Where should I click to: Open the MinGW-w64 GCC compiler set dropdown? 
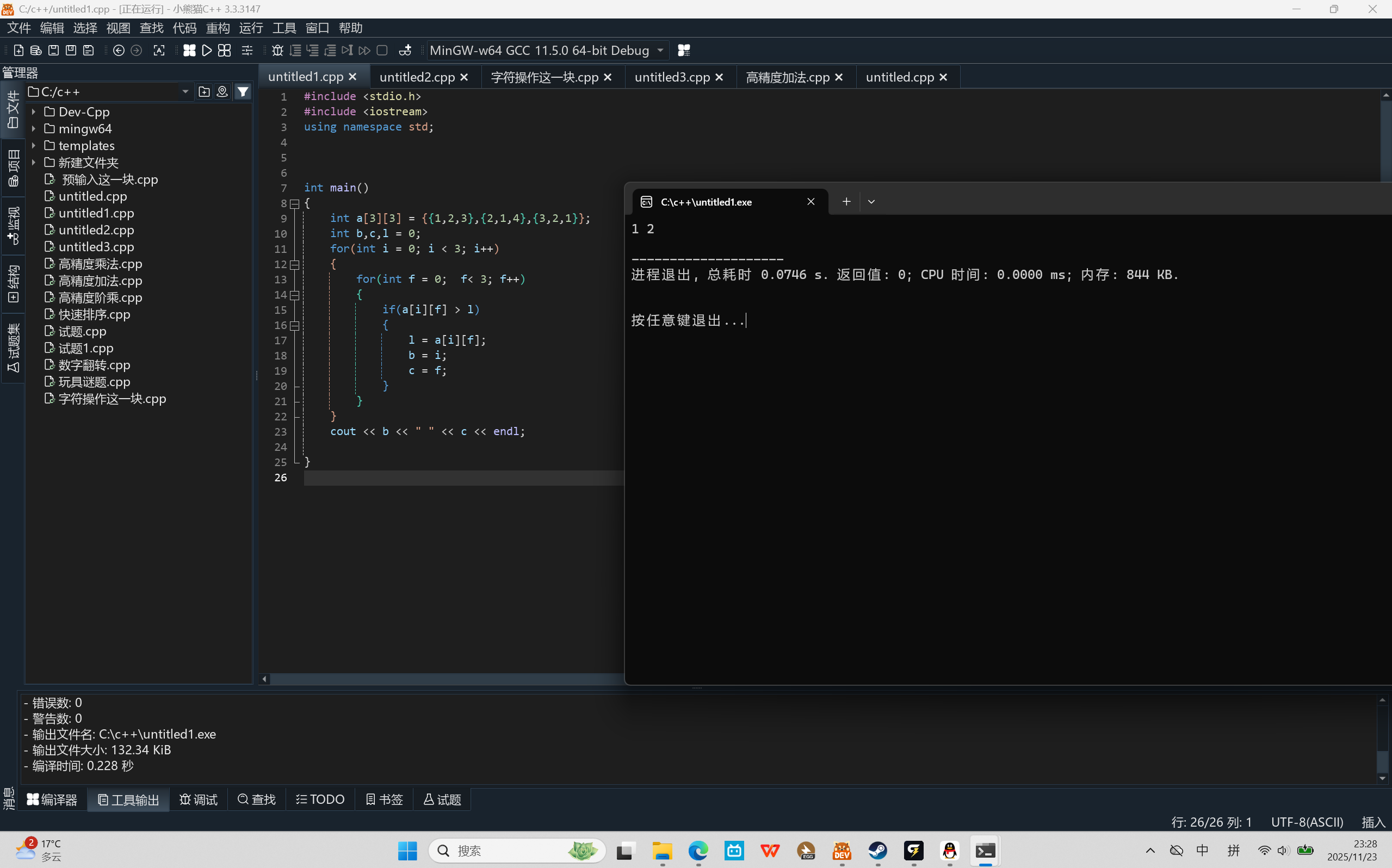pos(660,51)
